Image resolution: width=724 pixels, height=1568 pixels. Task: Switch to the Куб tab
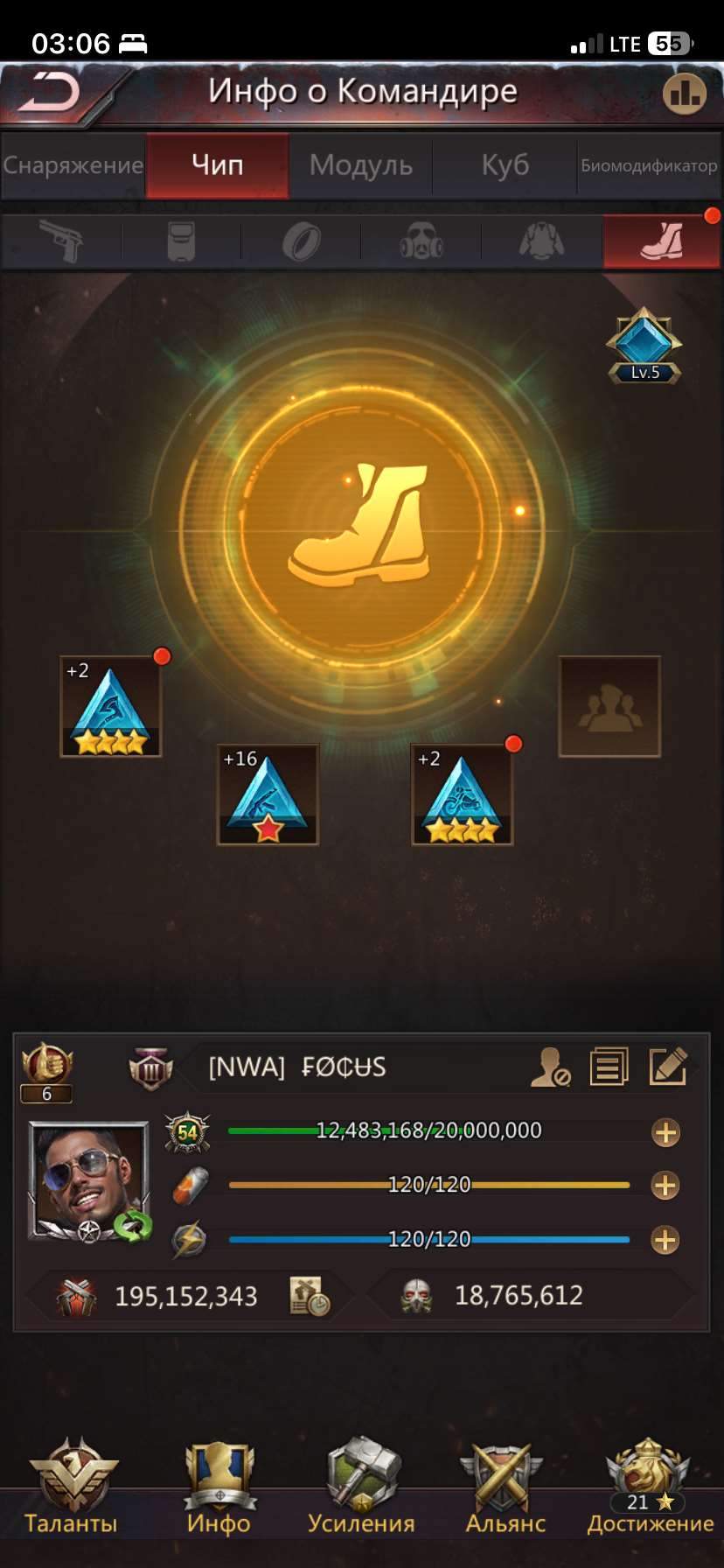click(505, 164)
